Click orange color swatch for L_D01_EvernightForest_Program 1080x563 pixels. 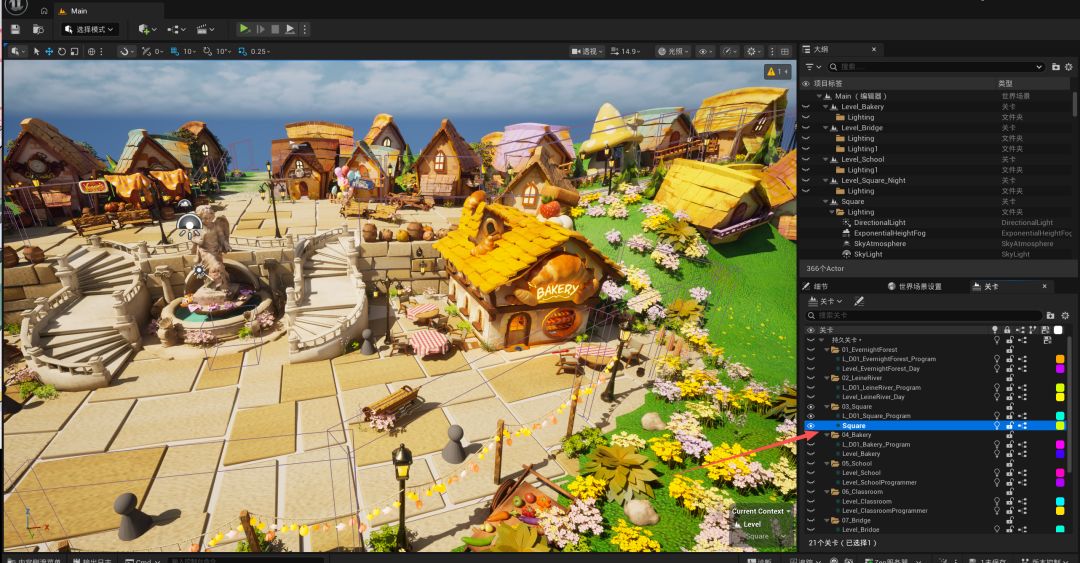1060,359
